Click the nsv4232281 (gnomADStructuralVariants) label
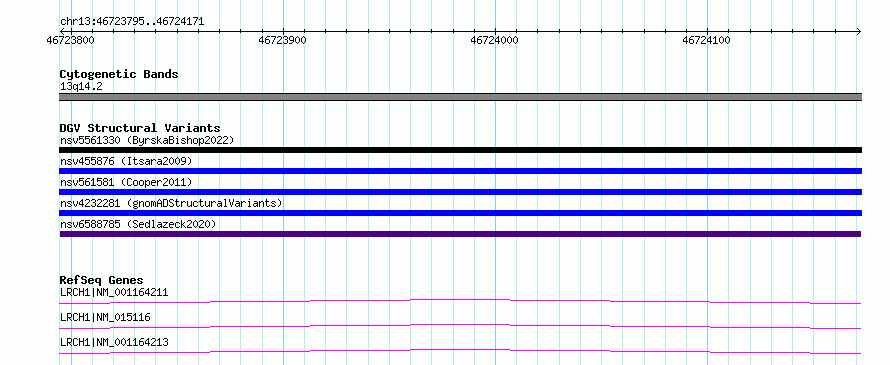The height and width of the screenshot is (365, 890). click(171, 203)
